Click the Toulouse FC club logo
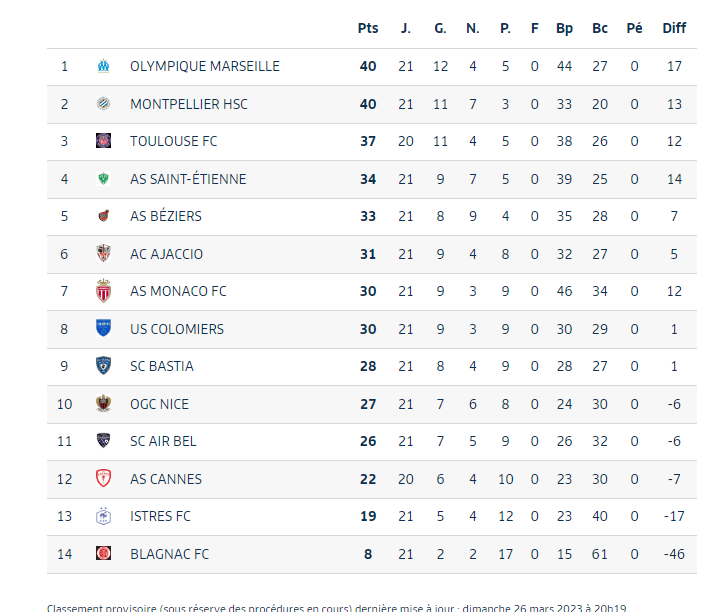The width and height of the screenshot is (712, 612). tap(103, 141)
